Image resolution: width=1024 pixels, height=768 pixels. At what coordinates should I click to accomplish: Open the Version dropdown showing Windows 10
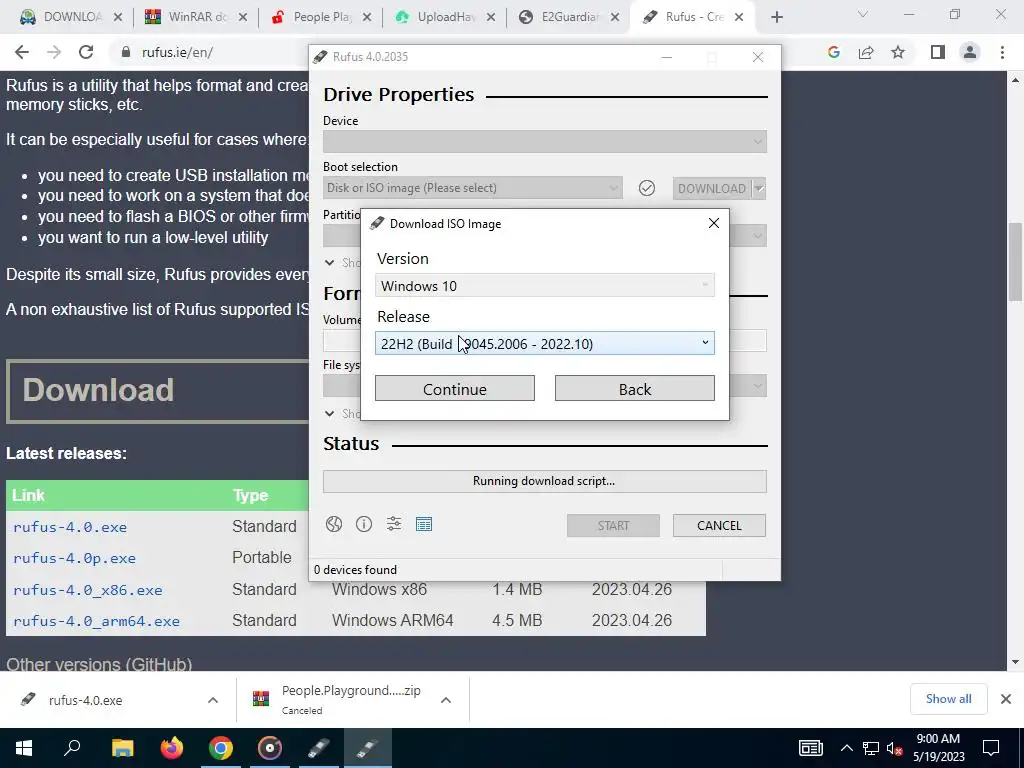click(x=545, y=285)
